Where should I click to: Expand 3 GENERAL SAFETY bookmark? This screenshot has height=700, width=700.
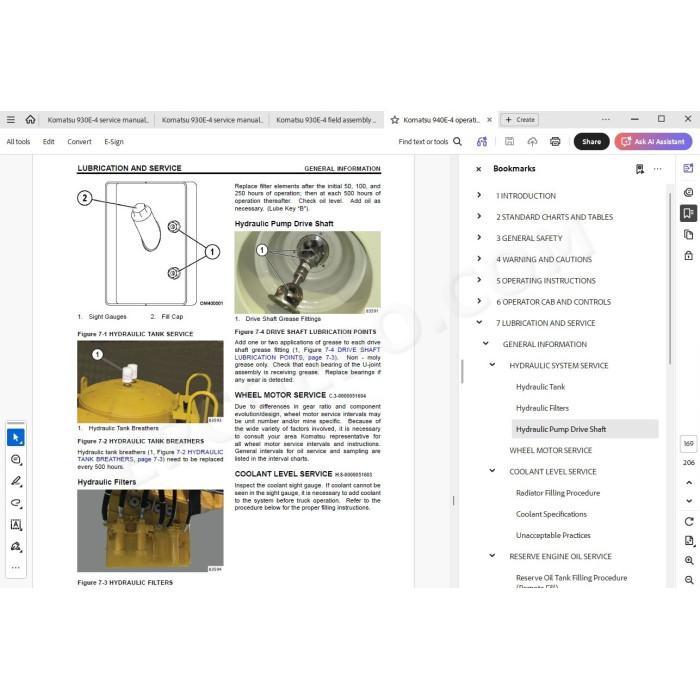click(479, 238)
